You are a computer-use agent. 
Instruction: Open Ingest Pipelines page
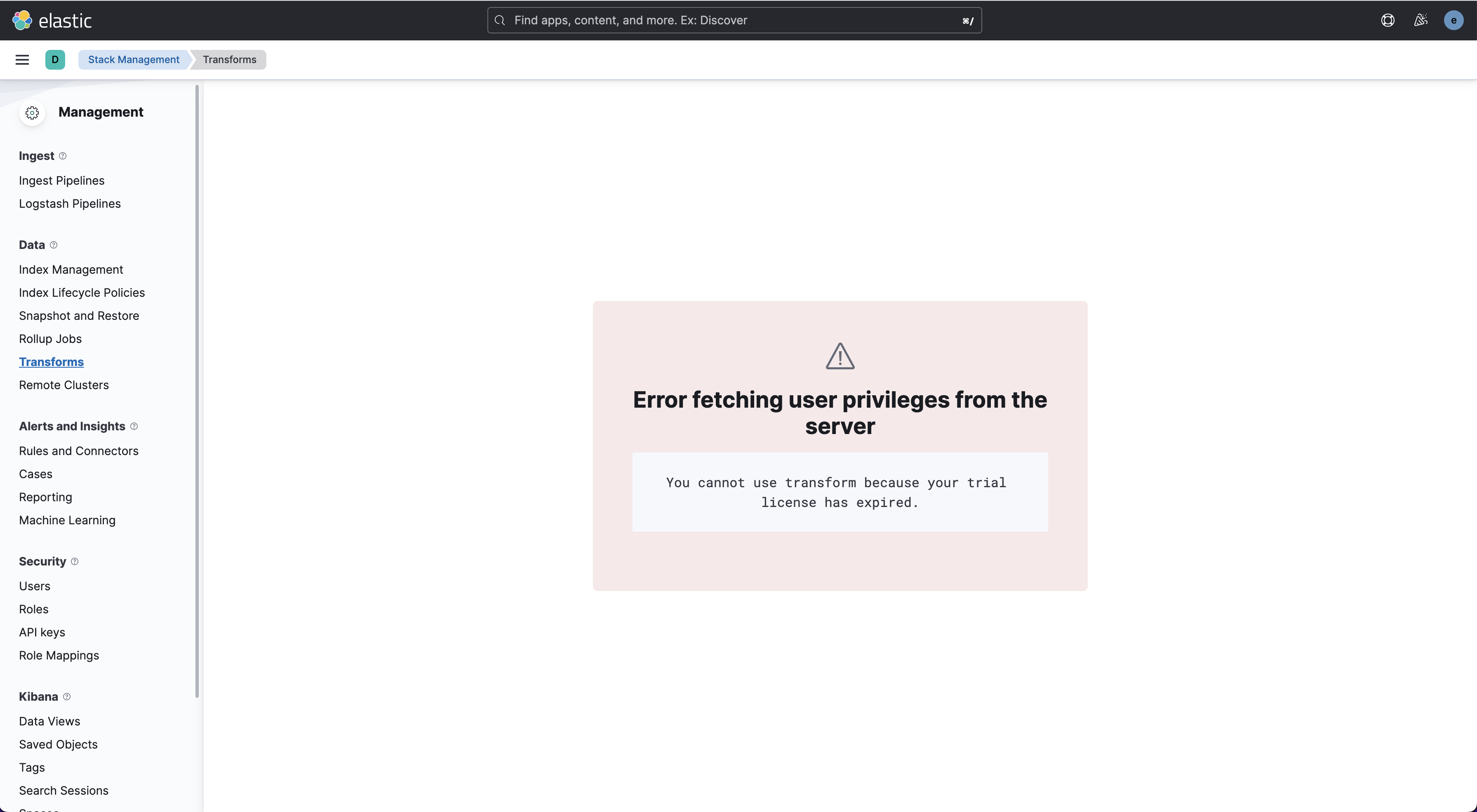tap(61, 181)
